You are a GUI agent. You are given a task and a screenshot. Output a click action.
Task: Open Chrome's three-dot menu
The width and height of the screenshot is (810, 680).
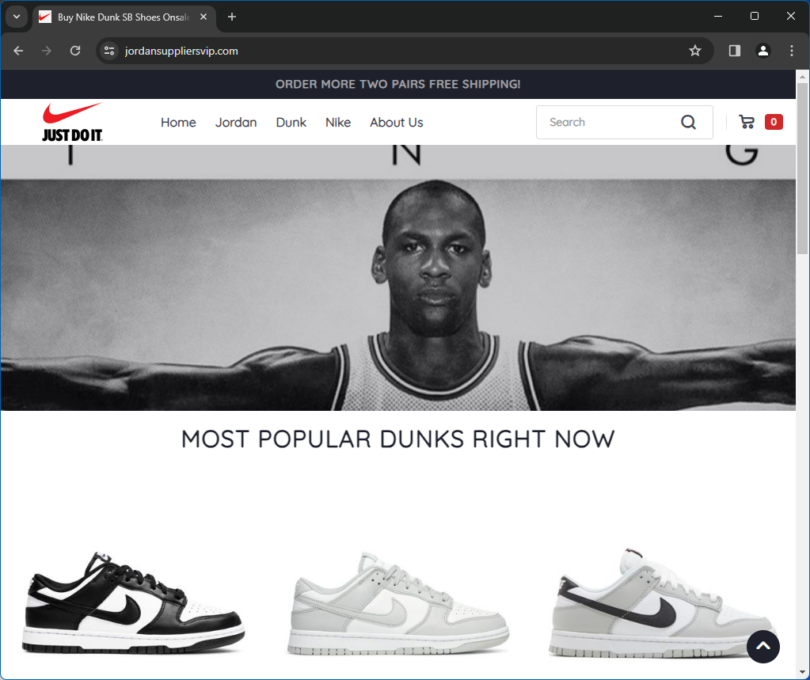793,50
